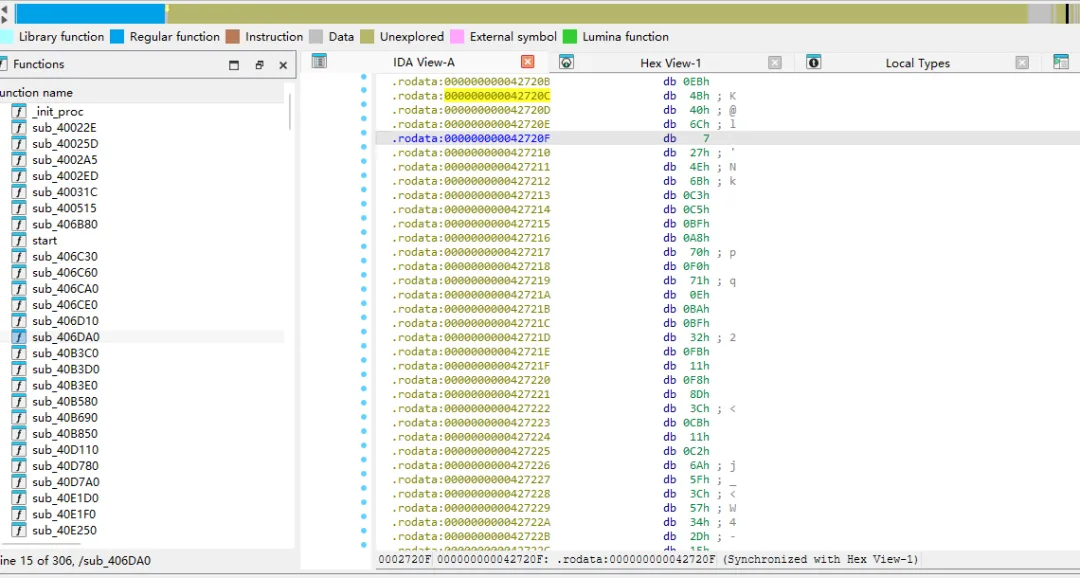Switch to the Hex View-1 tab

click(x=670, y=63)
